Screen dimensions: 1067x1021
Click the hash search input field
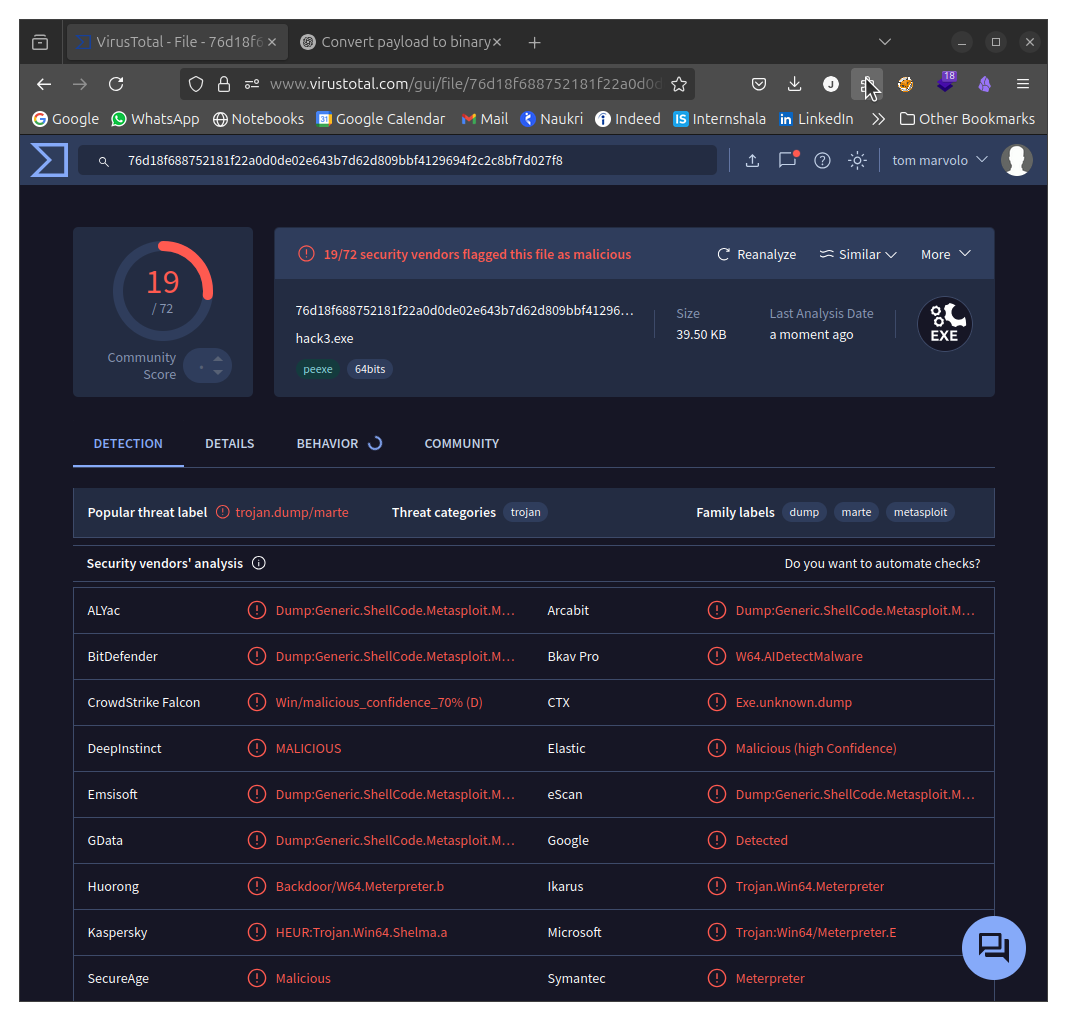coord(397,161)
